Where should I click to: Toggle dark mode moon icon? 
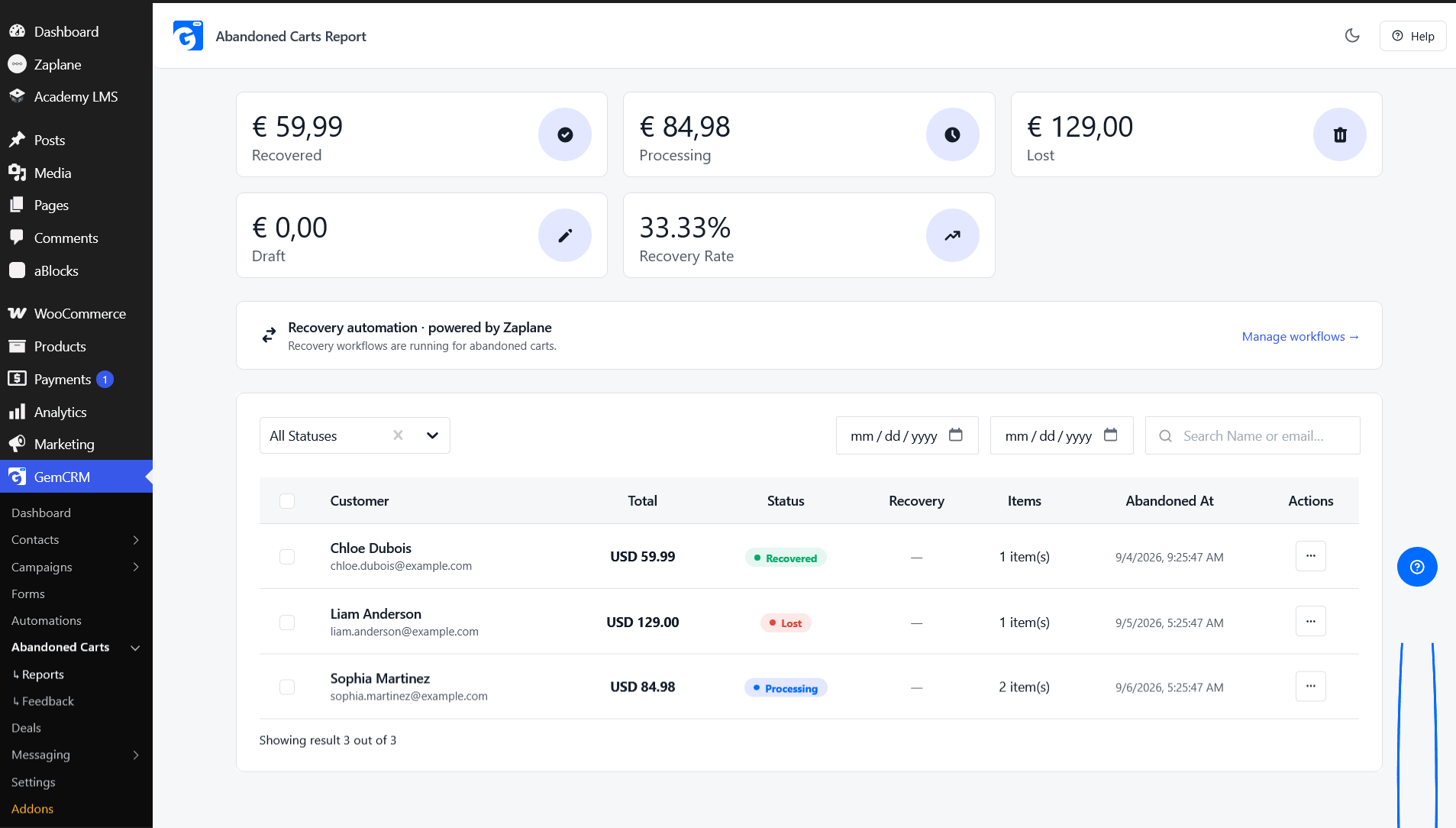(1352, 36)
